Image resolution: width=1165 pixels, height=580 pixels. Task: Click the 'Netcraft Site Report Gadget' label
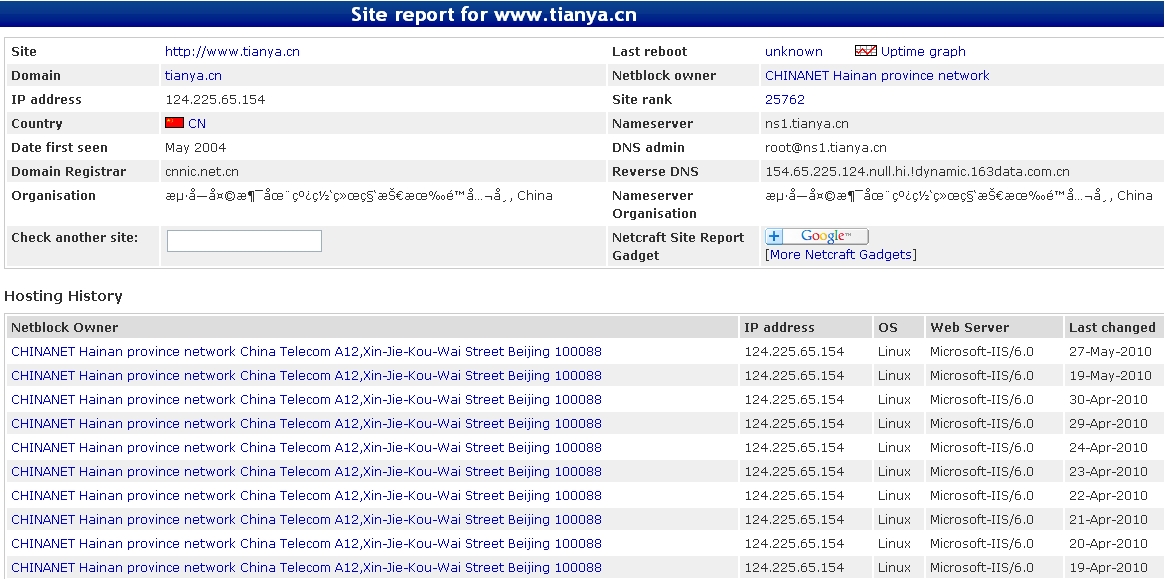[x=678, y=246]
